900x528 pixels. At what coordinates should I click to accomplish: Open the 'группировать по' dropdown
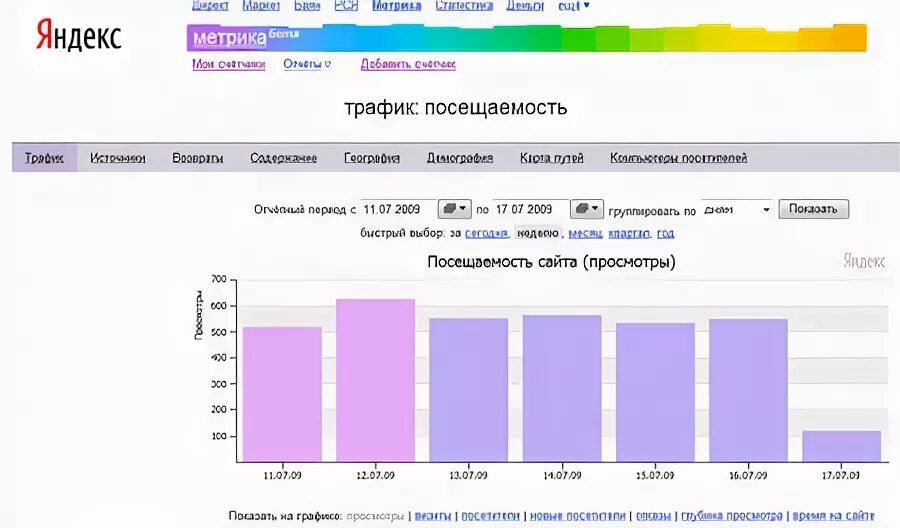point(737,209)
